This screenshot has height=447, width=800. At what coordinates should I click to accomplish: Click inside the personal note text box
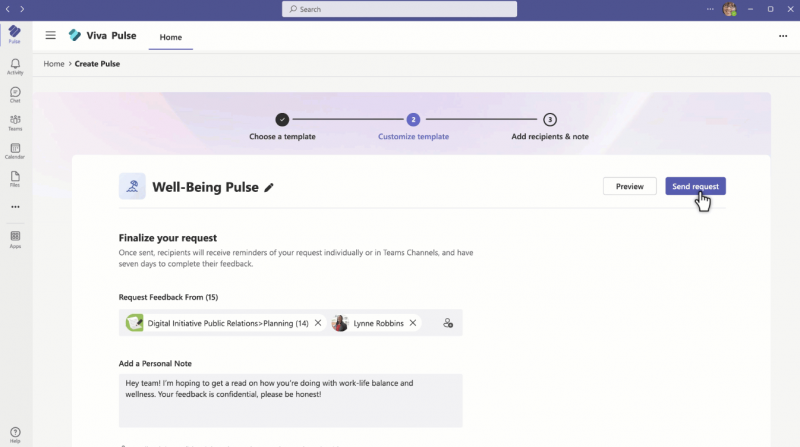290,400
